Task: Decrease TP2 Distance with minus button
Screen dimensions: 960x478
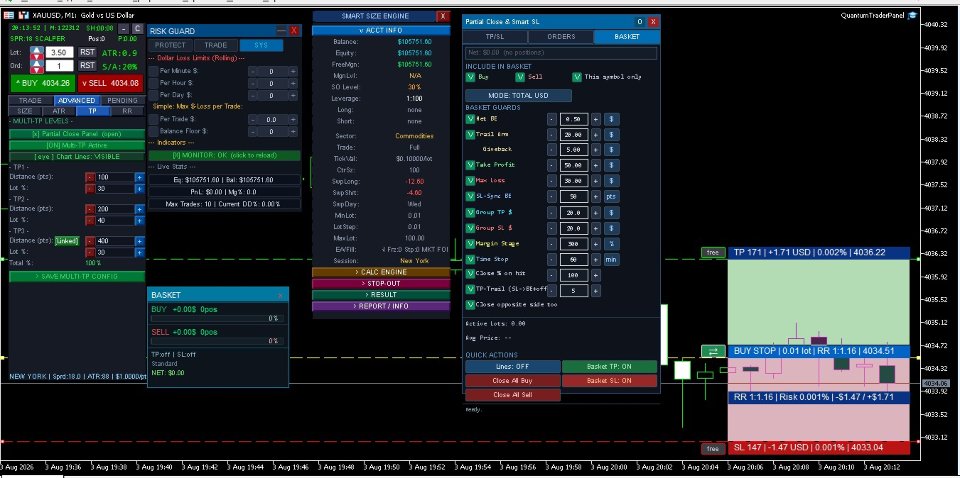Action: [x=90, y=209]
